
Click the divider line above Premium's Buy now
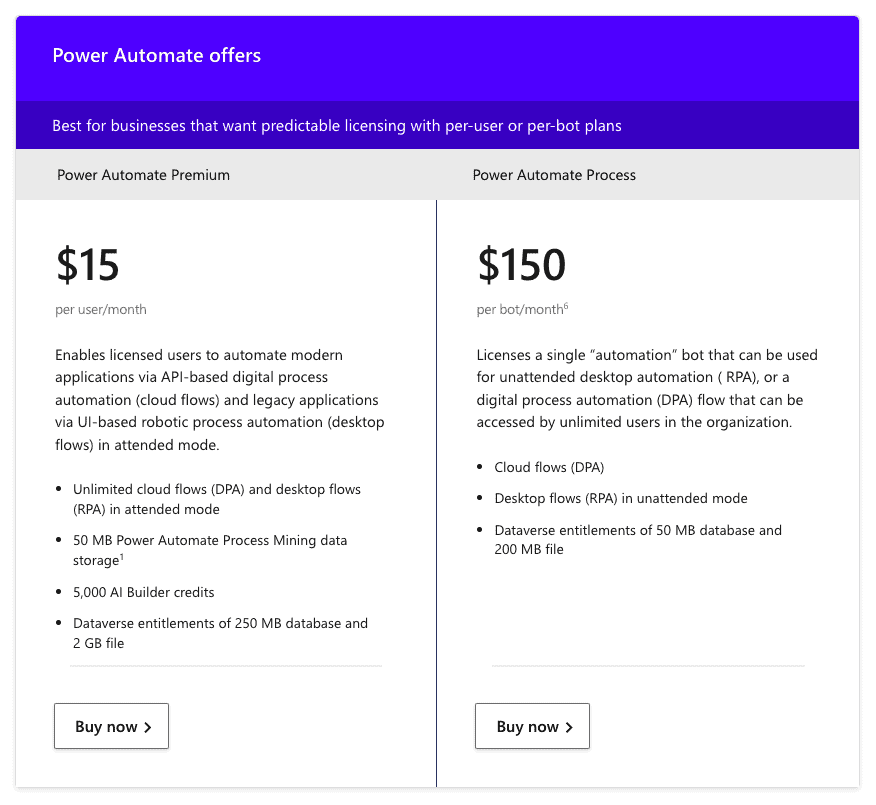pos(226,667)
